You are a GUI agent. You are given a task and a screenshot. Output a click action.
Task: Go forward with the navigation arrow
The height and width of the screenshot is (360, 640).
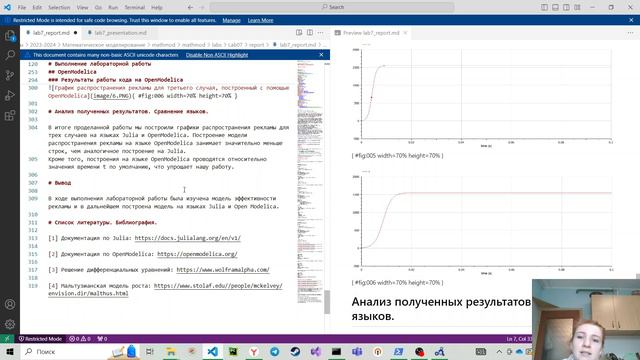[x=202, y=7]
